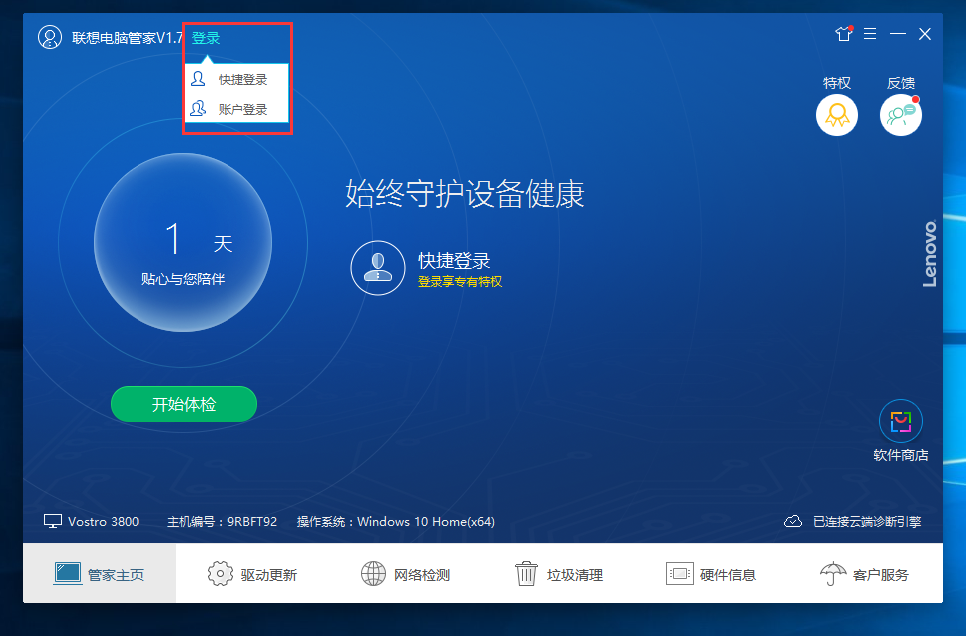Click the 快捷登录 avatar circle icon

(x=377, y=267)
